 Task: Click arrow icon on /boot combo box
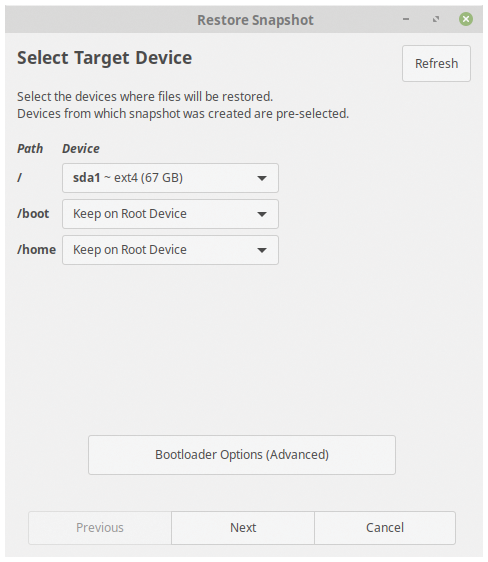click(262, 214)
